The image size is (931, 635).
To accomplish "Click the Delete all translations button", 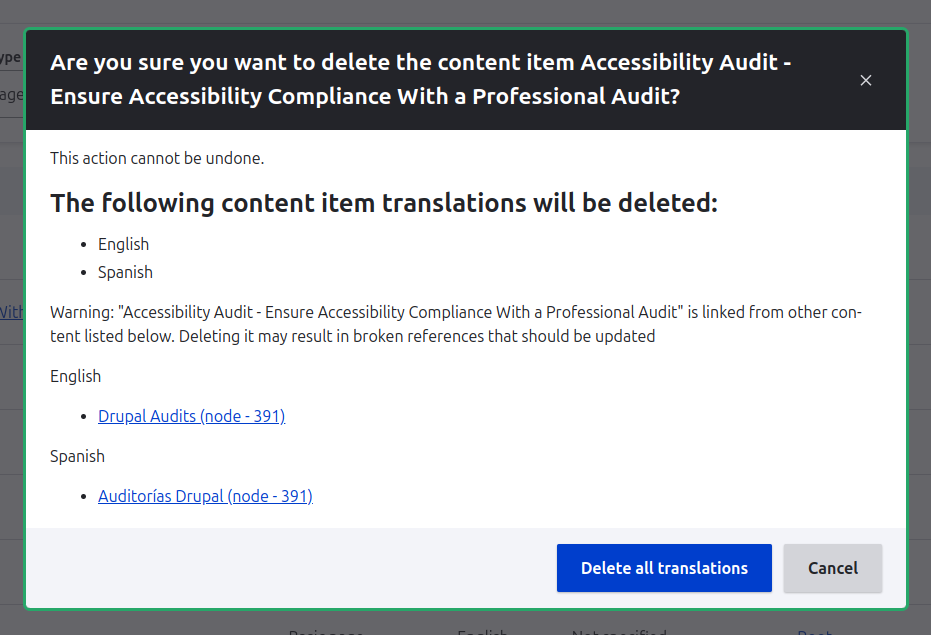I will 664,568.
